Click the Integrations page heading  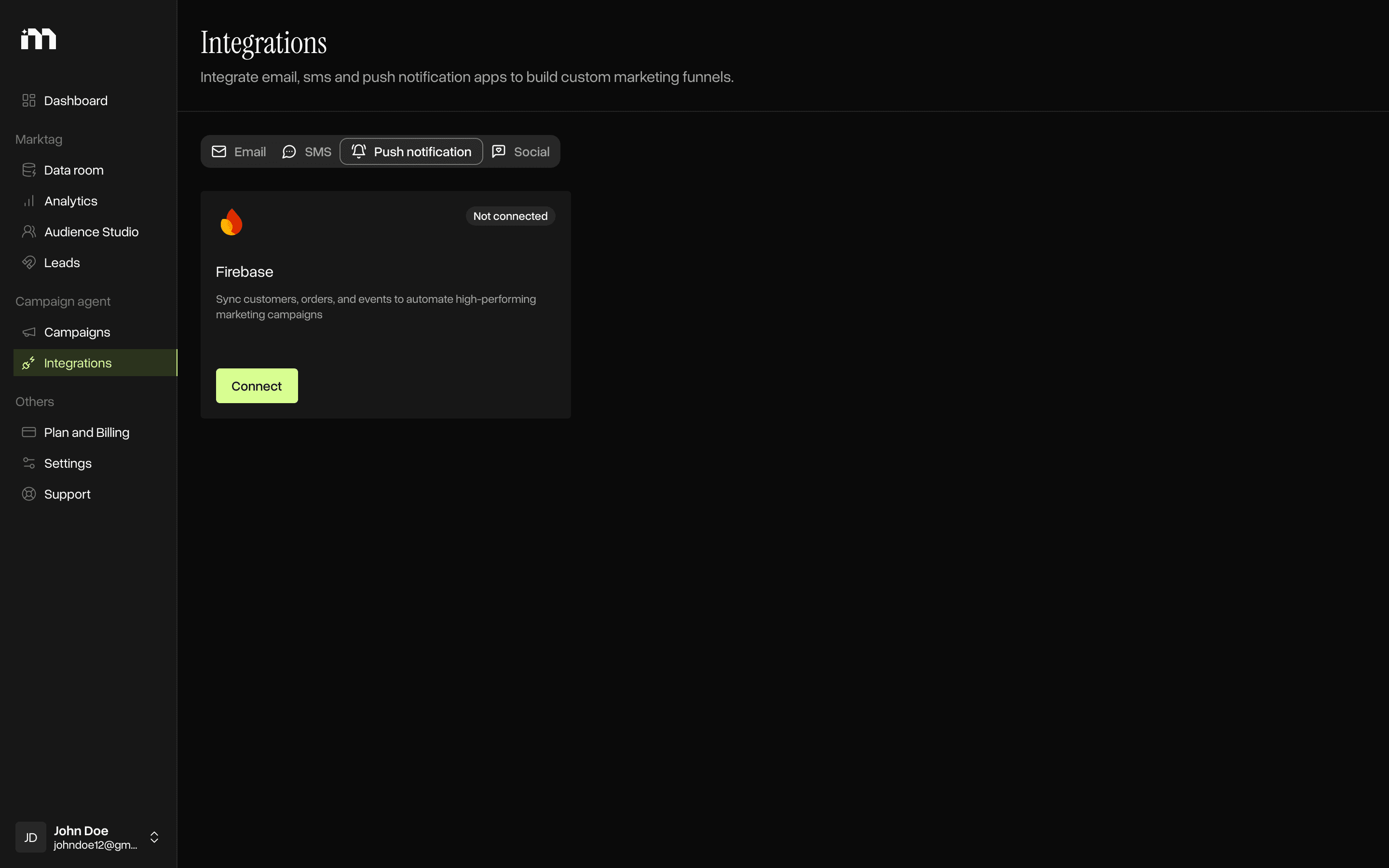click(263, 43)
